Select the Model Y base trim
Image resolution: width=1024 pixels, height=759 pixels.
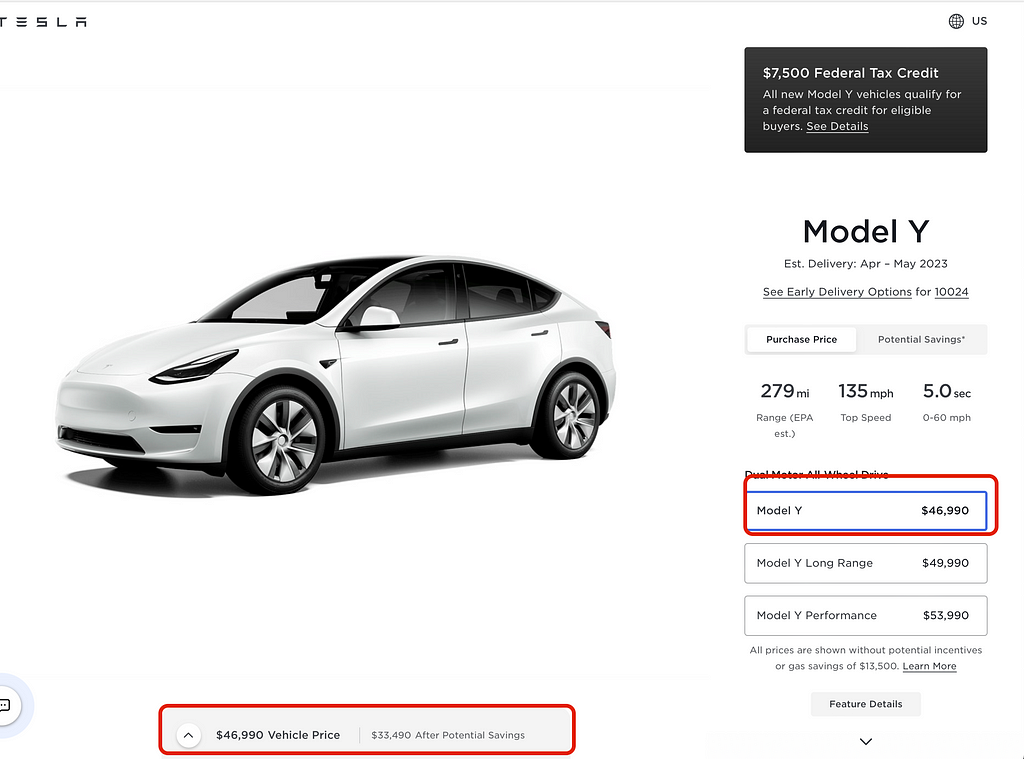coord(865,511)
